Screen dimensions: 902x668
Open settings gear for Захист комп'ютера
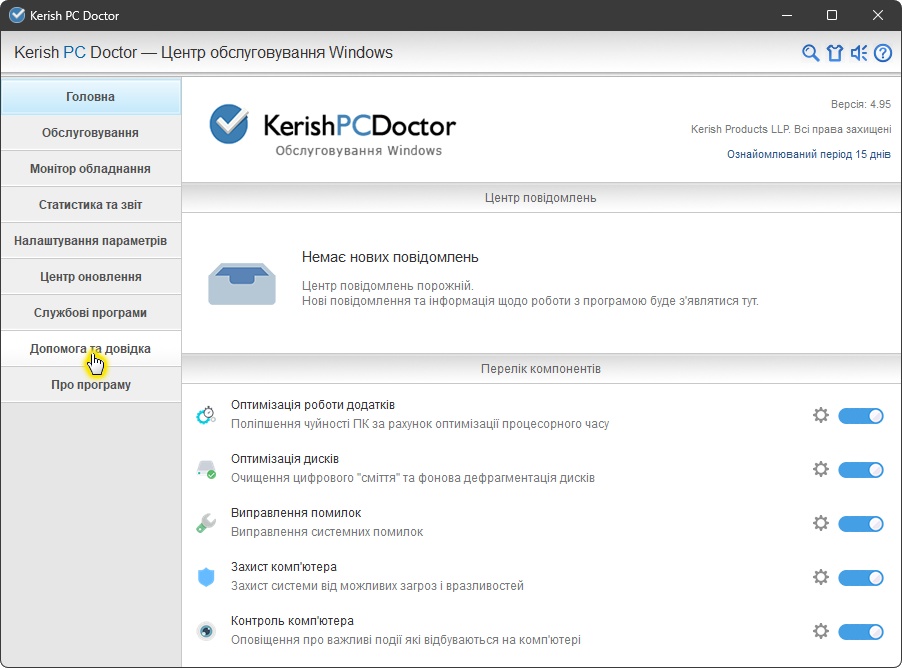[x=821, y=577]
